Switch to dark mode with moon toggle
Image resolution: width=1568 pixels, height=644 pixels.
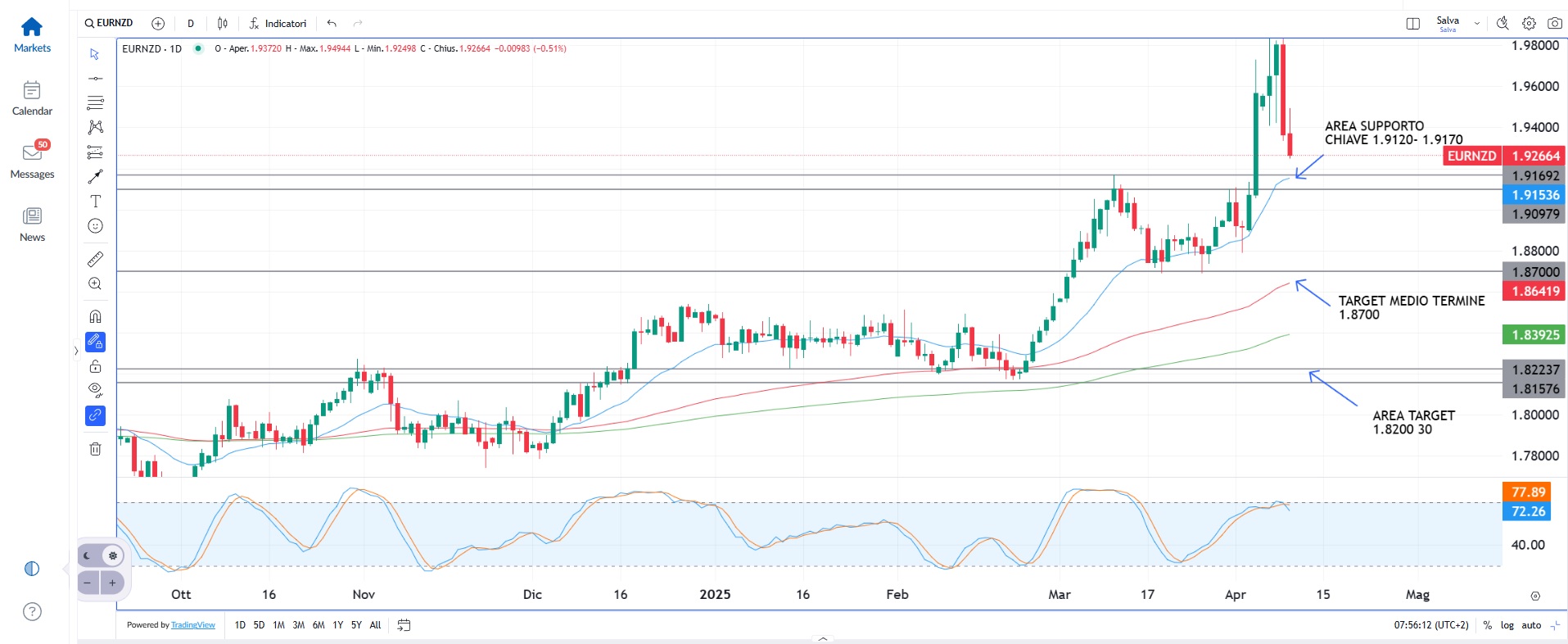tap(88, 556)
